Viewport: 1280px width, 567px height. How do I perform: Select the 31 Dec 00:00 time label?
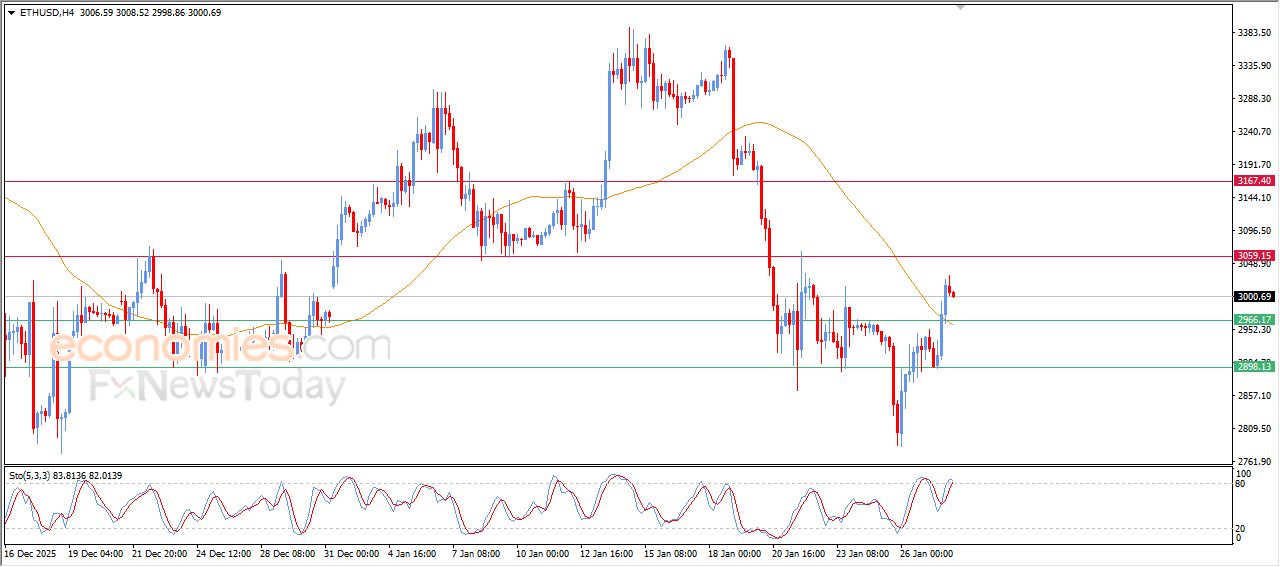pos(351,553)
